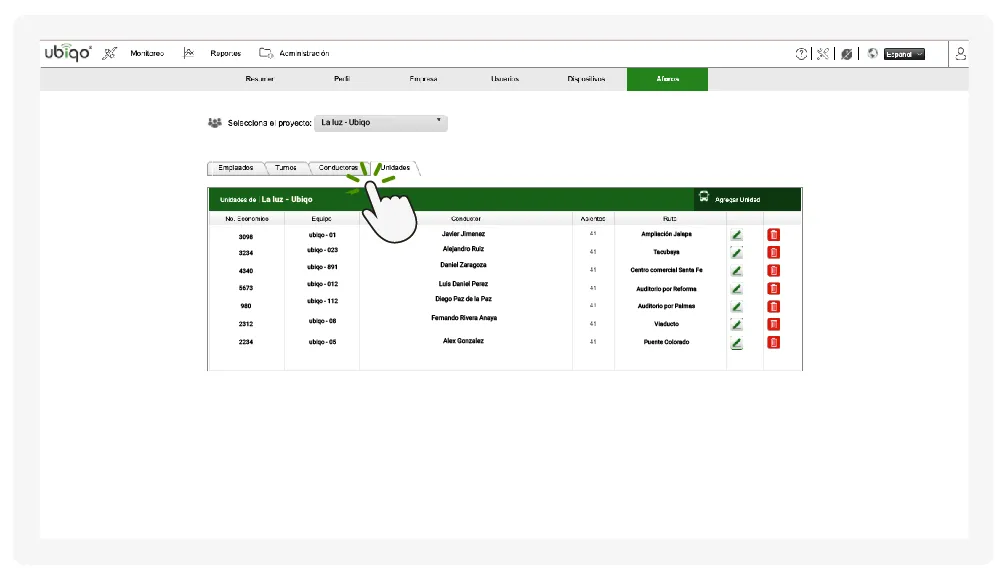The width and height of the screenshot is (1007, 579).
Task: Select the Unidades sub-tab
Action: click(396, 168)
